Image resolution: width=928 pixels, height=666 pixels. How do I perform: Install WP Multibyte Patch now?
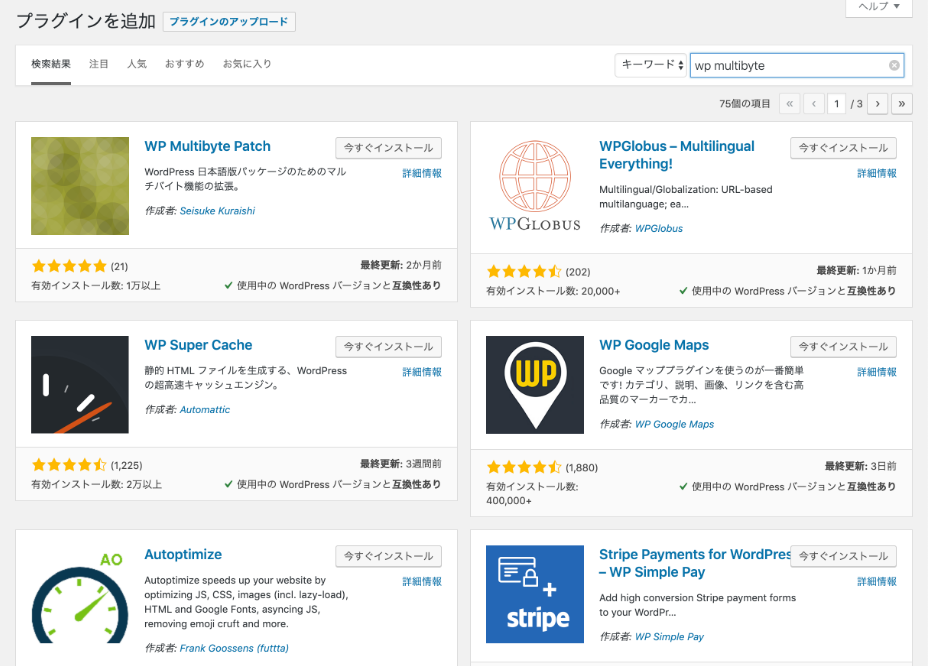(388, 148)
